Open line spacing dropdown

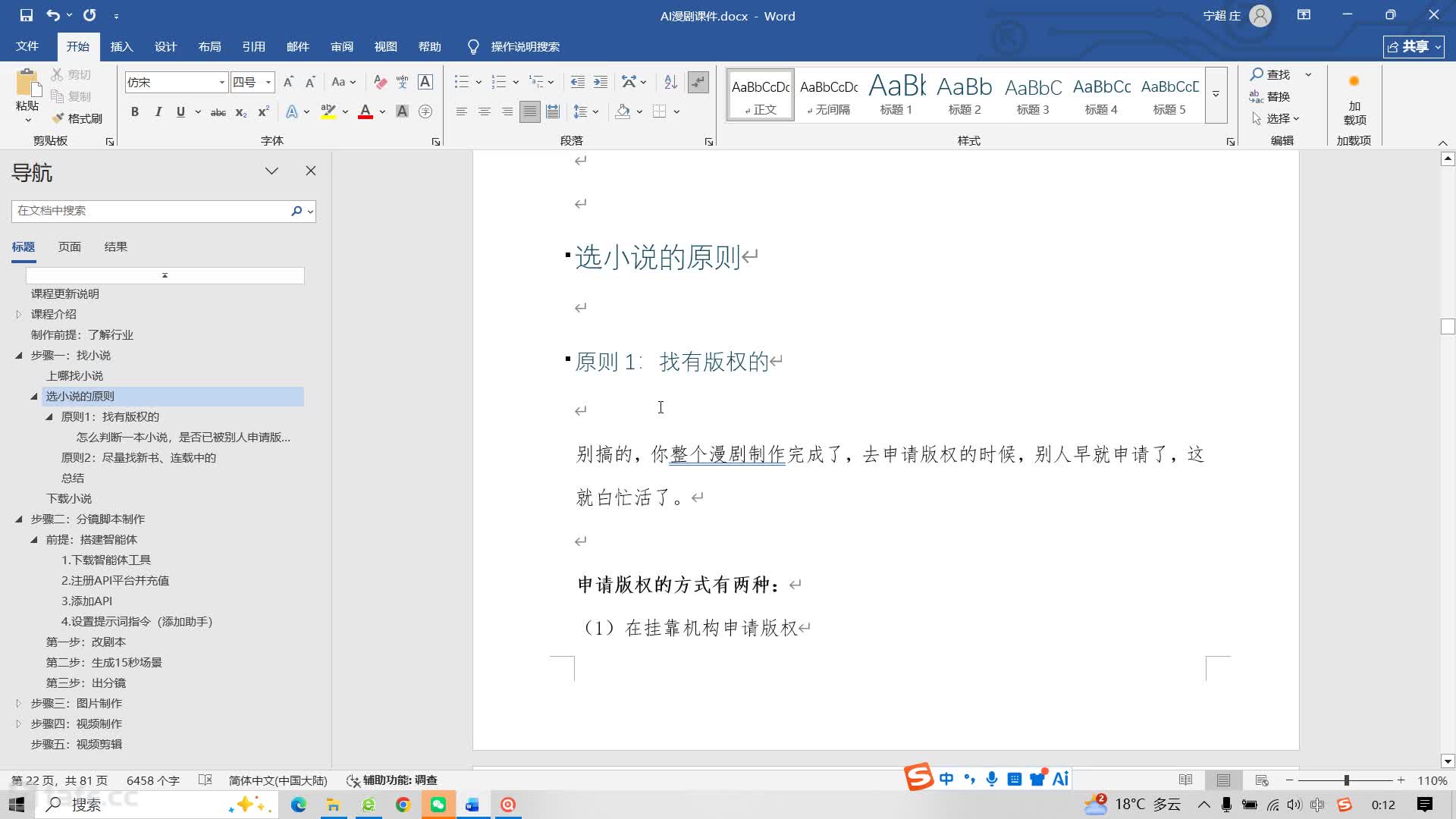(x=585, y=112)
